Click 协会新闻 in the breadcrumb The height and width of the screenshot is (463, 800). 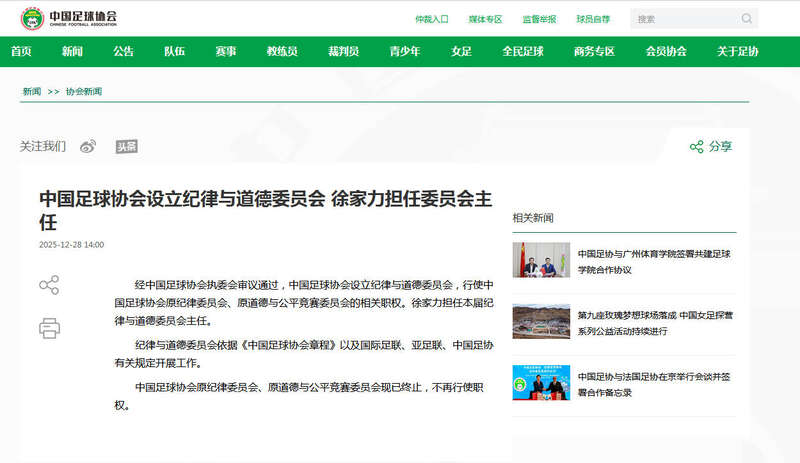pos(84,91)
